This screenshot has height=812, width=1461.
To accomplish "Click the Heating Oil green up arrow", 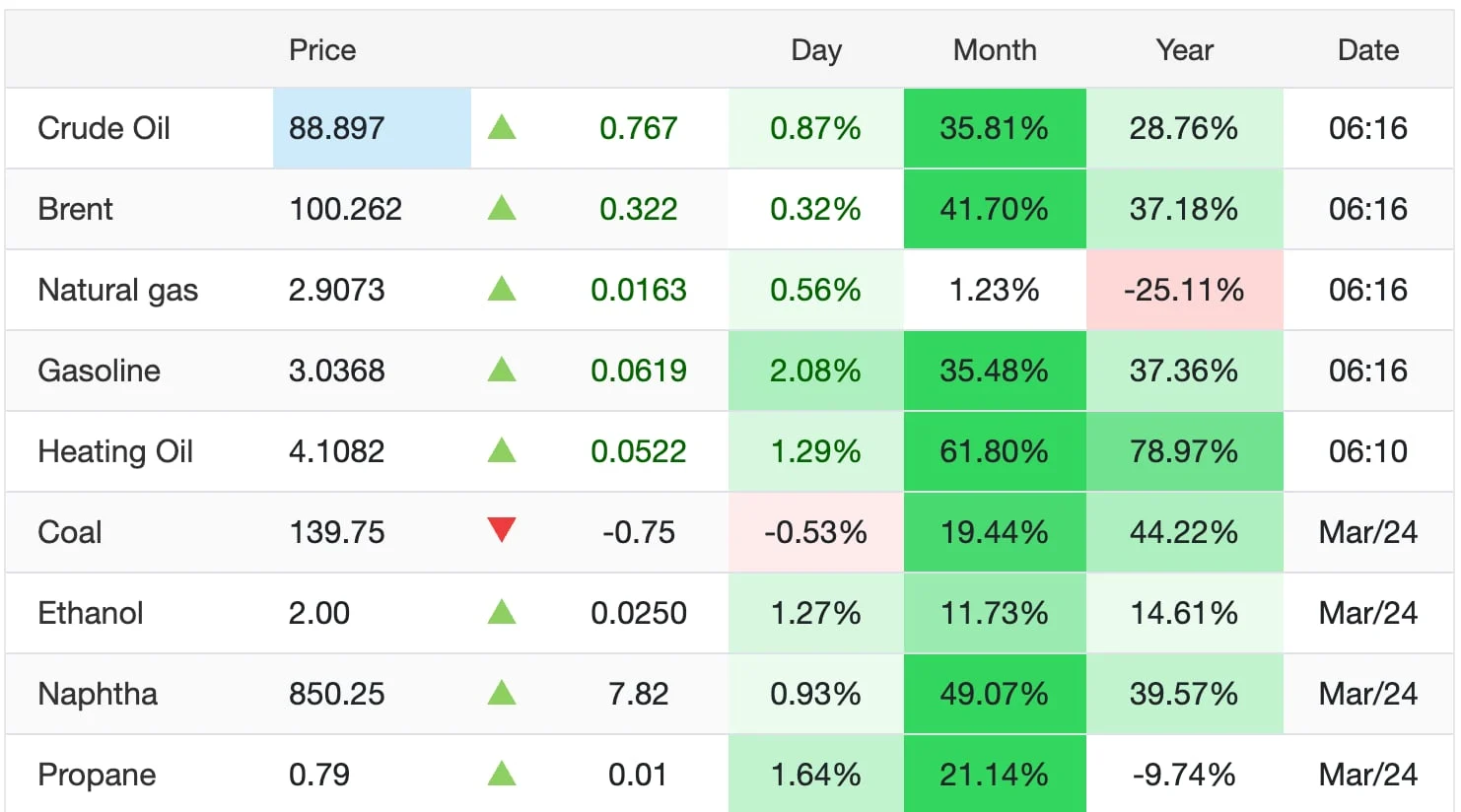I will coord(502,450).
